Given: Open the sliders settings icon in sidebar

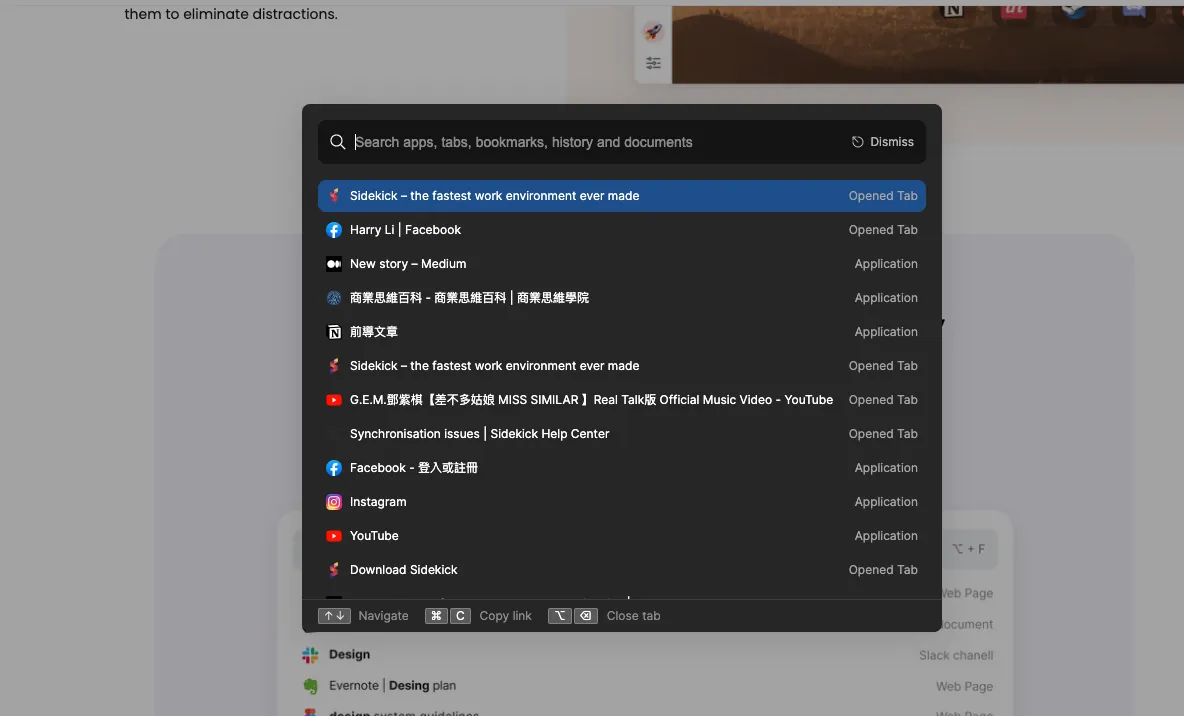Looking at the screenshot, I should tap(653, 63).
